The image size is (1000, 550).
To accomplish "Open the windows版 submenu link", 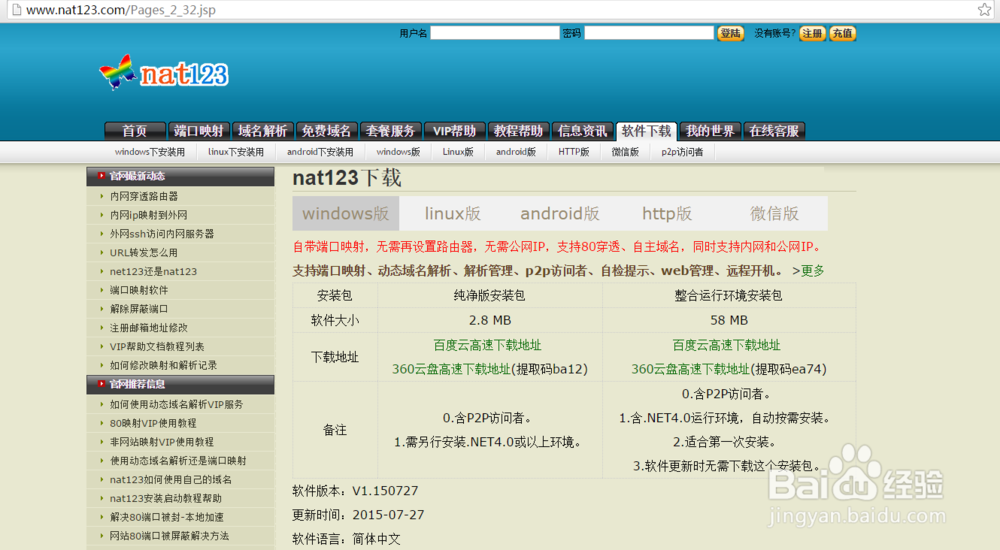I will click(x=399, y=152).
